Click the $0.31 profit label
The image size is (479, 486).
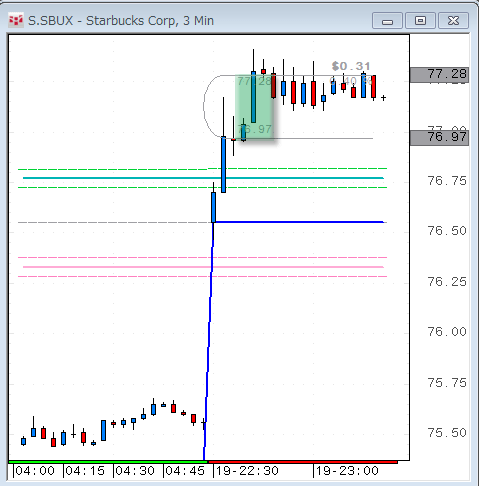[x=351, y=66]
